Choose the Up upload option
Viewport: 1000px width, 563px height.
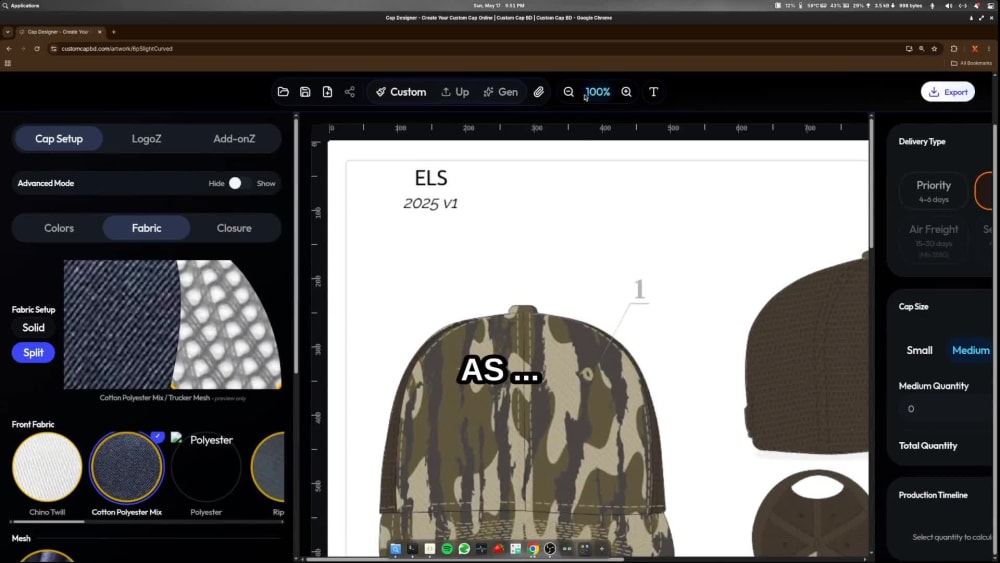pyautogui.click(x=455, y=92)
